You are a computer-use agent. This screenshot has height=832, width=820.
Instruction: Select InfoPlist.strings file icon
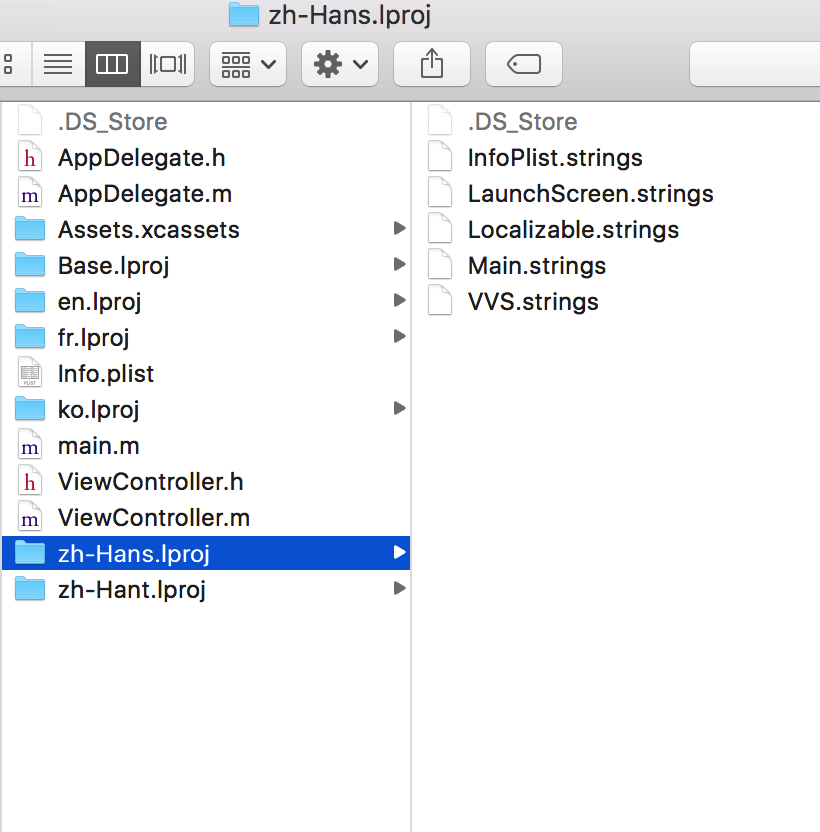tap(440, 158)
